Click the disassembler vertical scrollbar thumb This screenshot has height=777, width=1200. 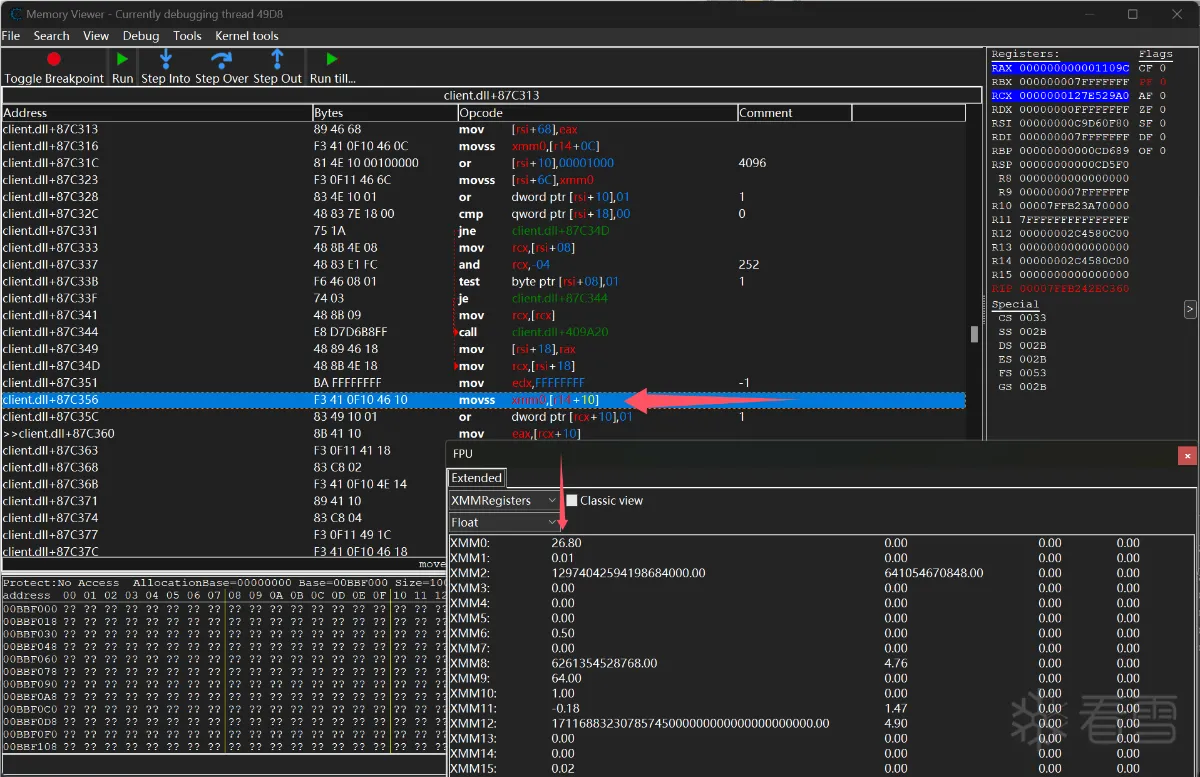tap(975, 334)
